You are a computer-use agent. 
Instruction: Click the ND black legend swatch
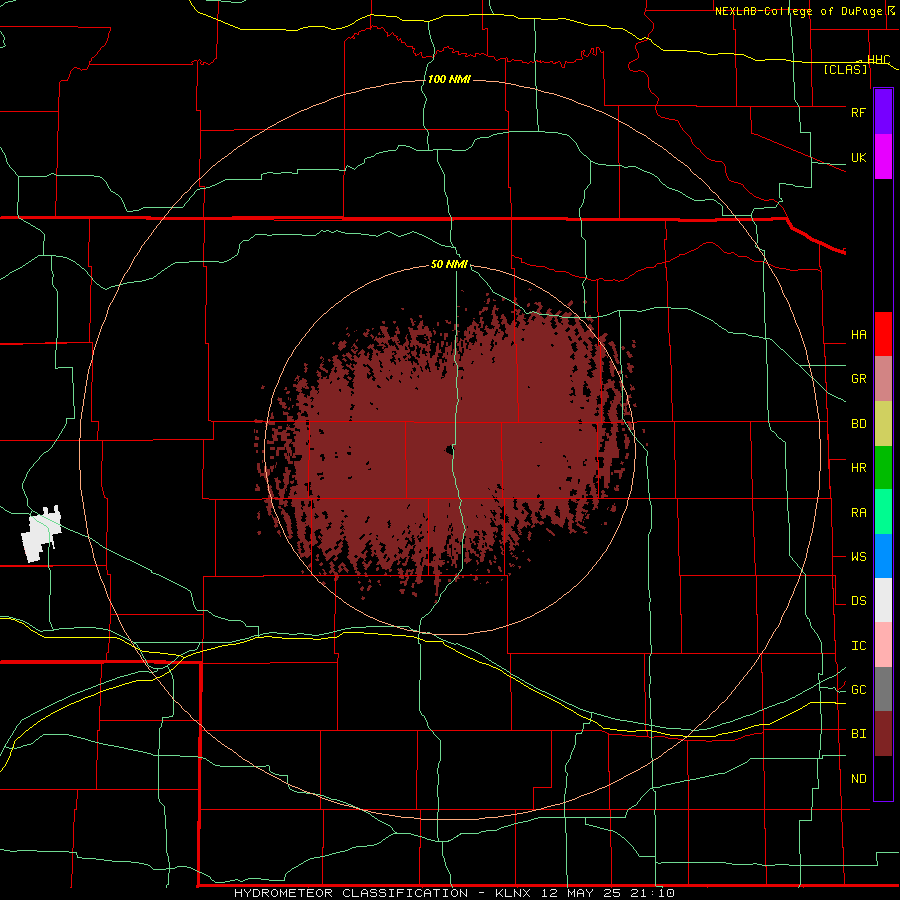883,778
